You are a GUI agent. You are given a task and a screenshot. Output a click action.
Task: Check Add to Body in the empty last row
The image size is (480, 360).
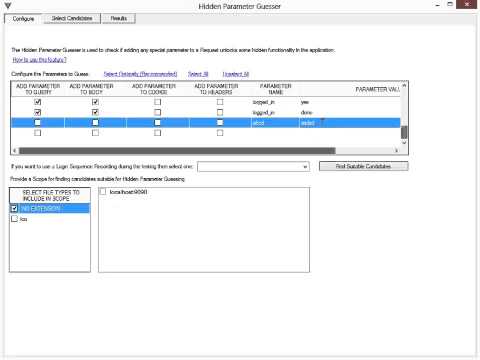click(x=95, y=133)
